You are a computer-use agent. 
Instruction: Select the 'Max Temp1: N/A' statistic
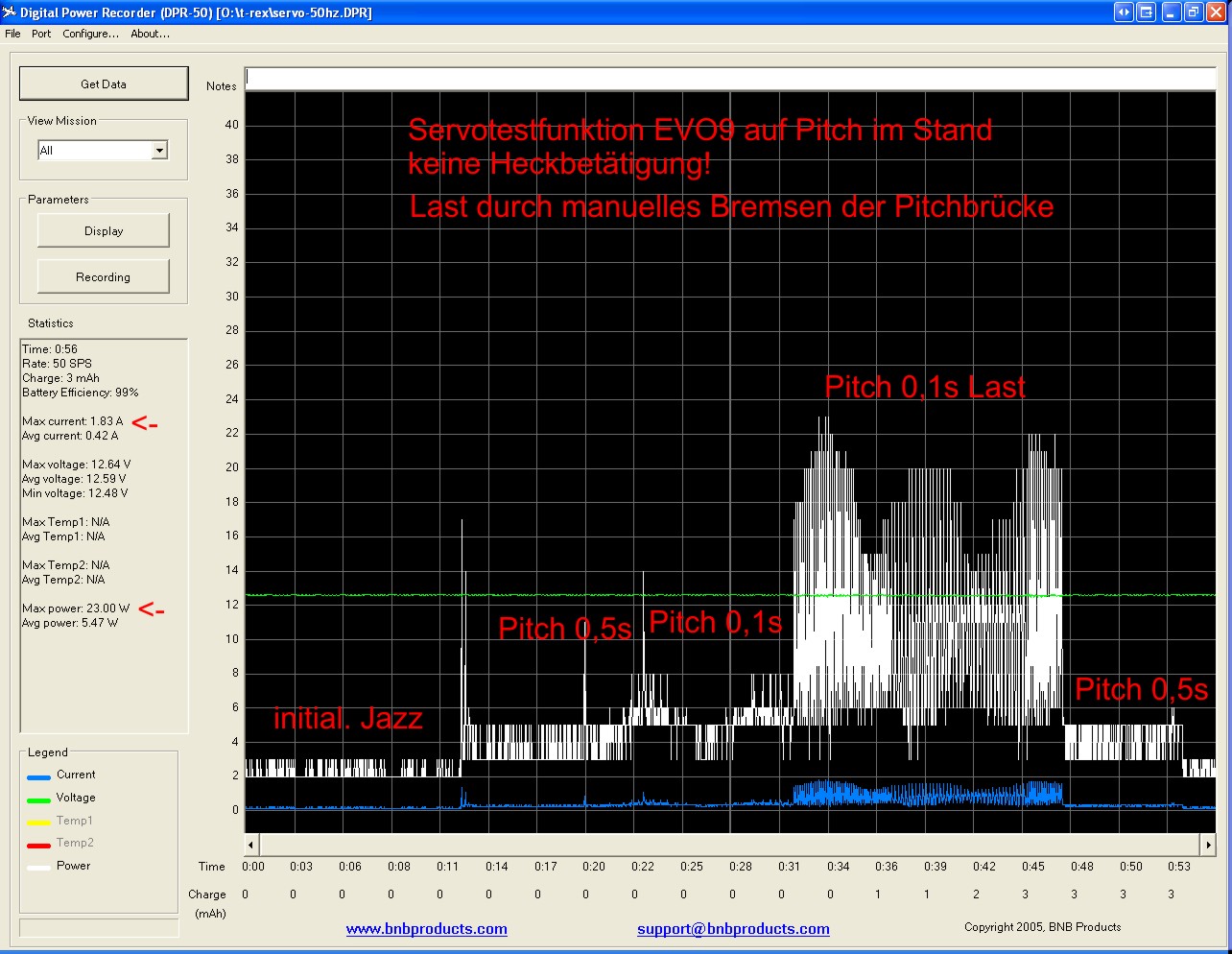[66, 522]
